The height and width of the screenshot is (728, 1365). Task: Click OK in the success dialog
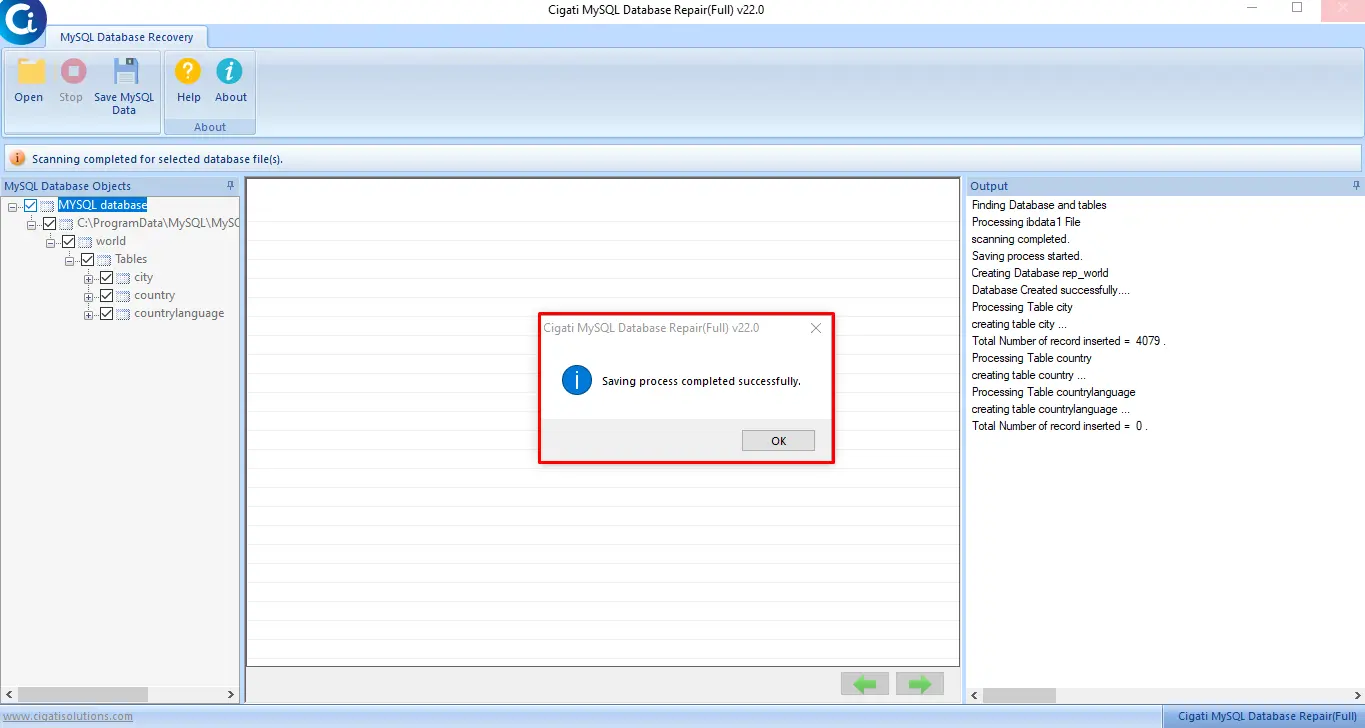coord(778,441)
